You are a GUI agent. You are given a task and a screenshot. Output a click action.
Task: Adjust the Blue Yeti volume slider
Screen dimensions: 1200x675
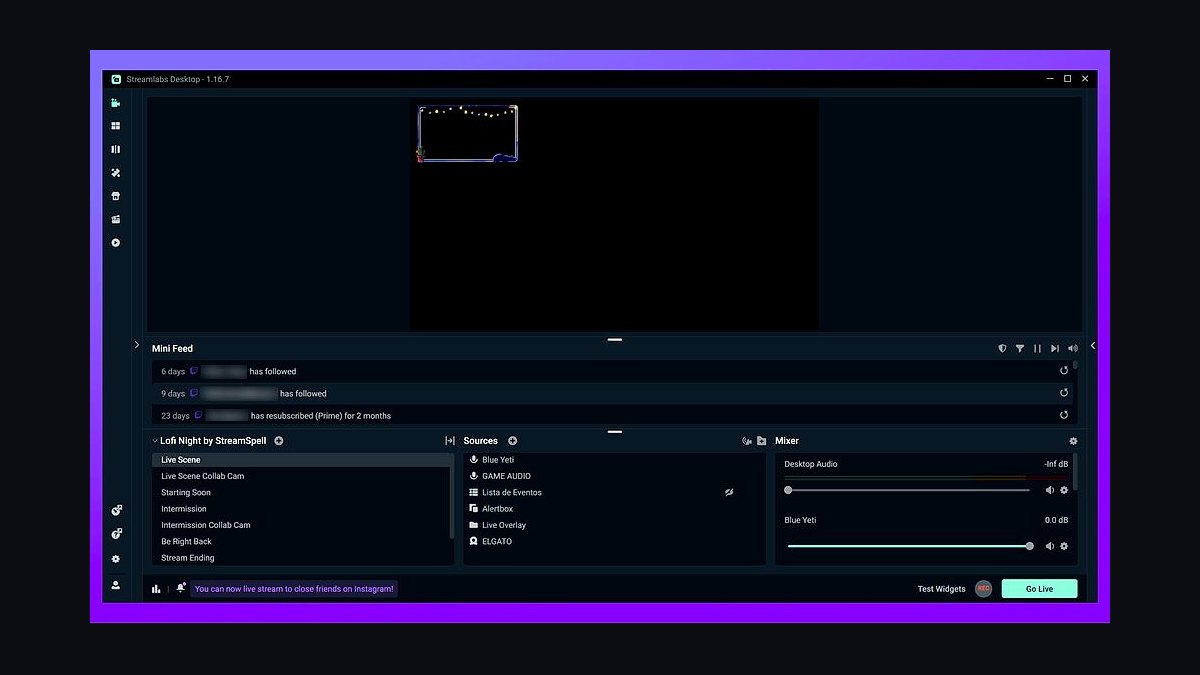pyautogui.click(x=908, y=546)
